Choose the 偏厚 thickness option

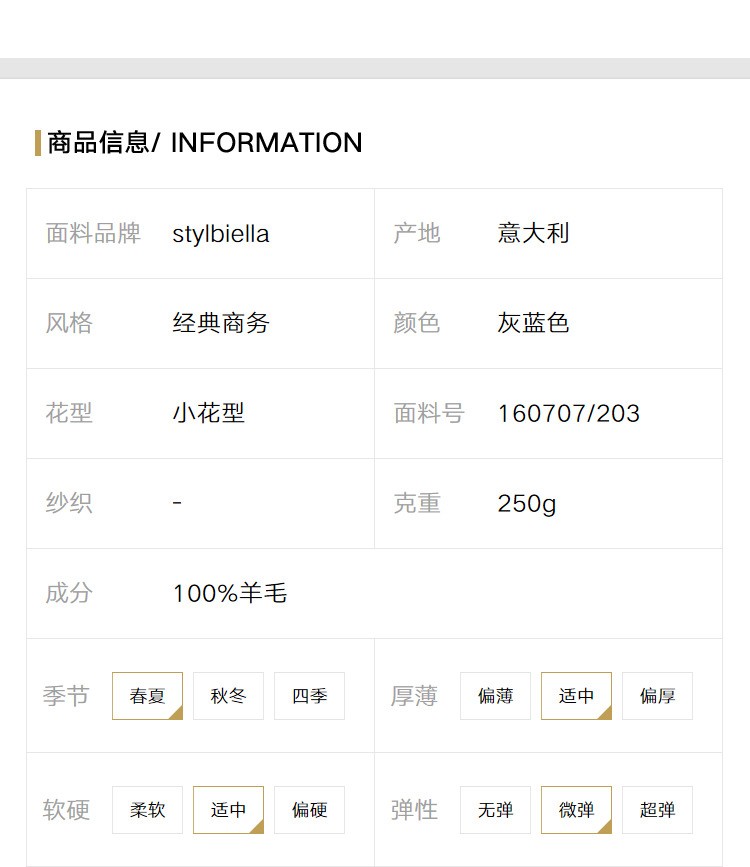(657, 696)
